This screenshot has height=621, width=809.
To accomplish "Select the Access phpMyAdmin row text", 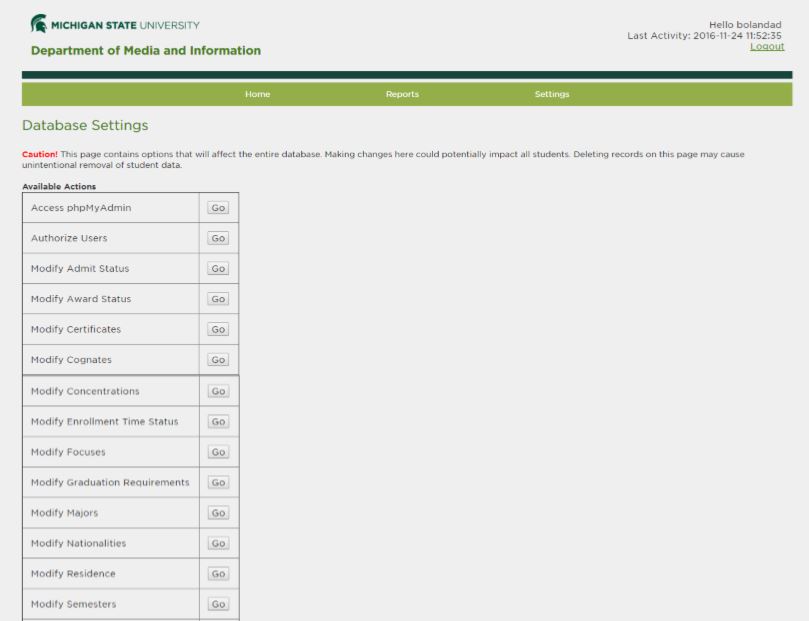I will point(81,208).
